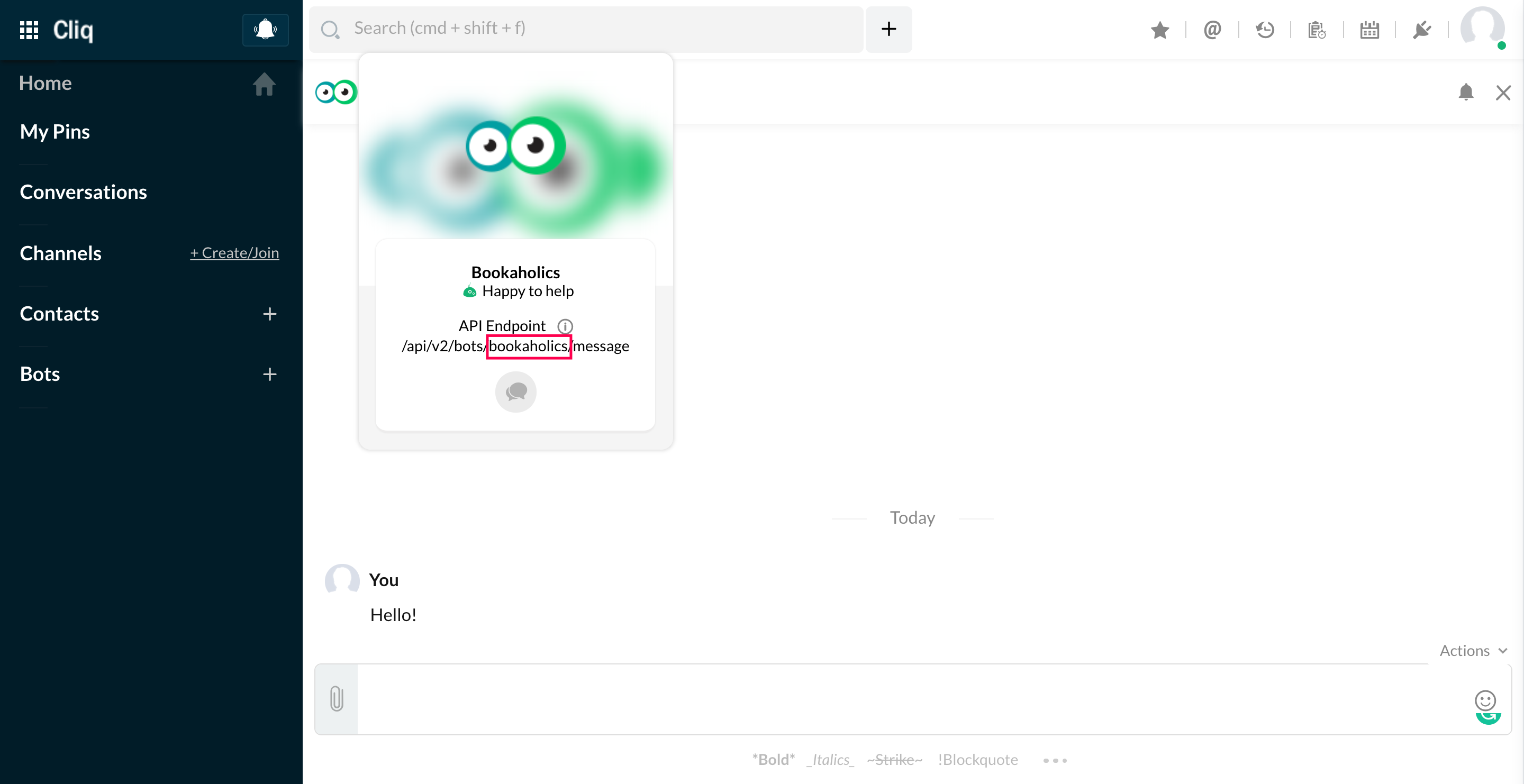Mute chat with header bell icon
This screenshot has height=784, width=1524.
1466,92
